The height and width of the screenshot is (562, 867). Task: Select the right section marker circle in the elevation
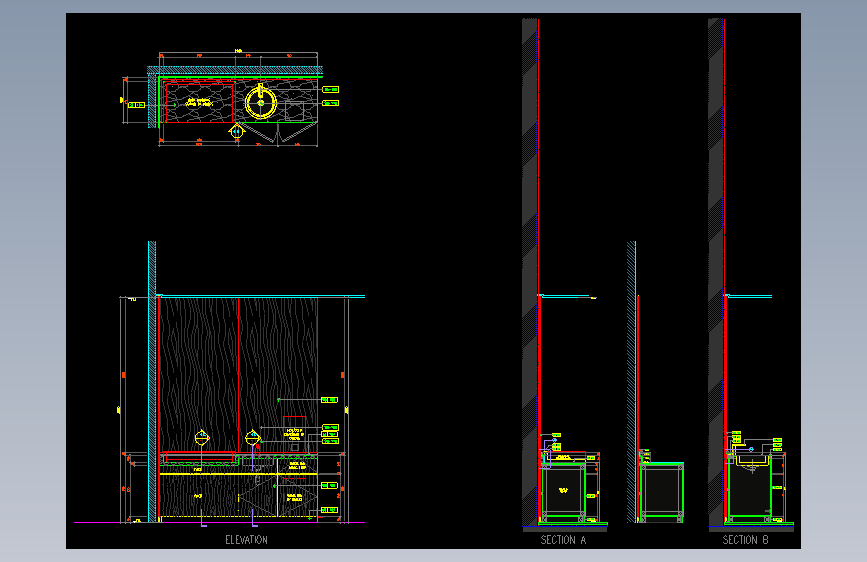click(253, 438)
